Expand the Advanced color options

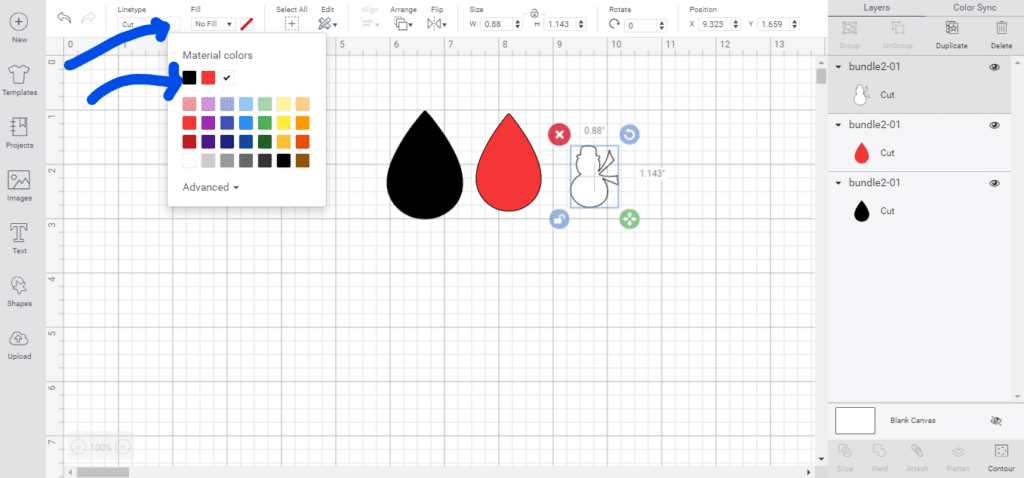211,187
